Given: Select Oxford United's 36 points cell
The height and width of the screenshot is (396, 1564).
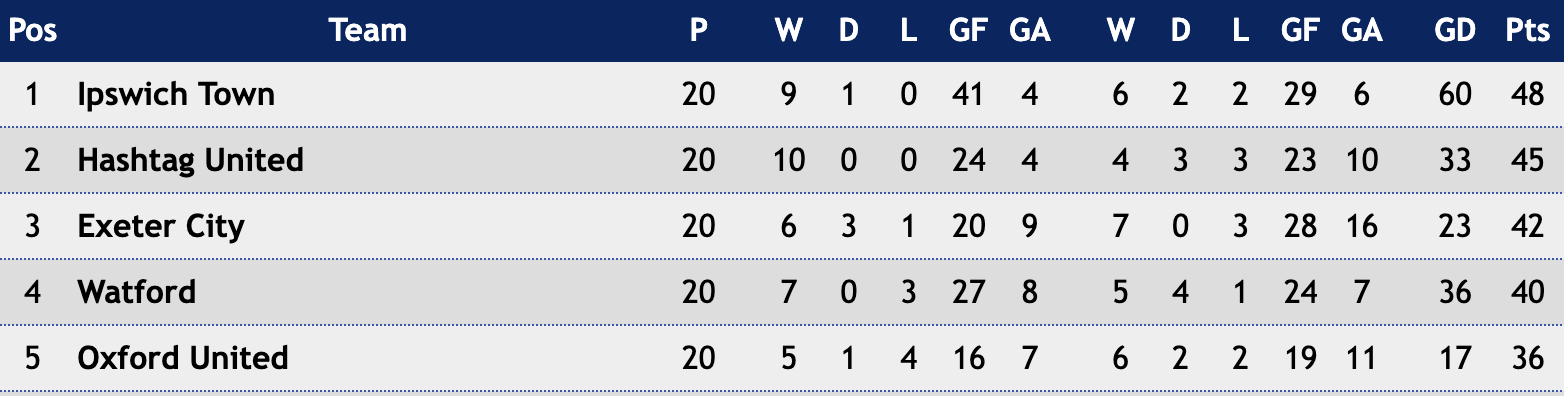Looking at the screenshot, I should 1528,358.
